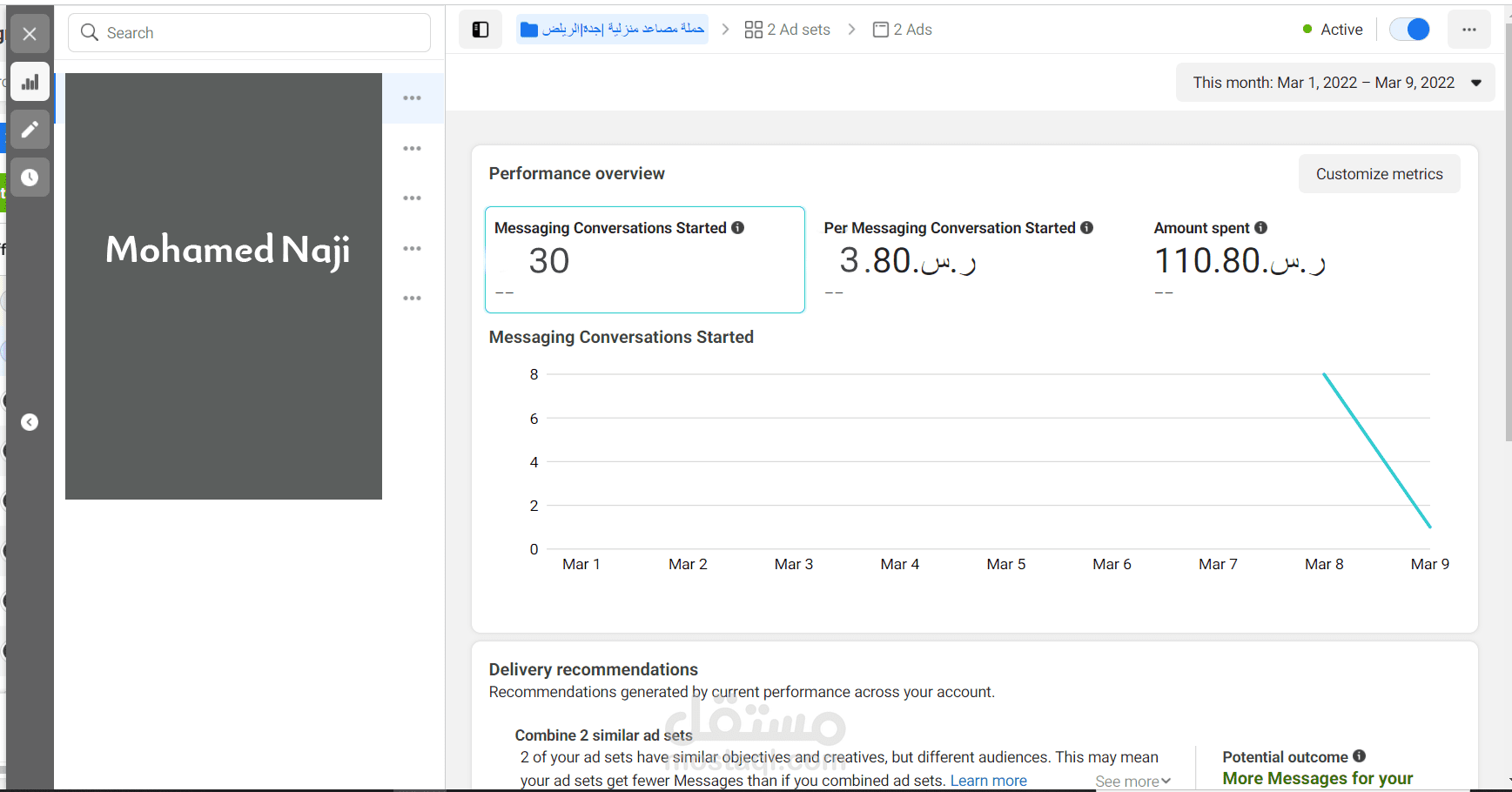Select the Messaging Conversations Started metric card
Screen dimensions: 1512x792
point(644,259)
